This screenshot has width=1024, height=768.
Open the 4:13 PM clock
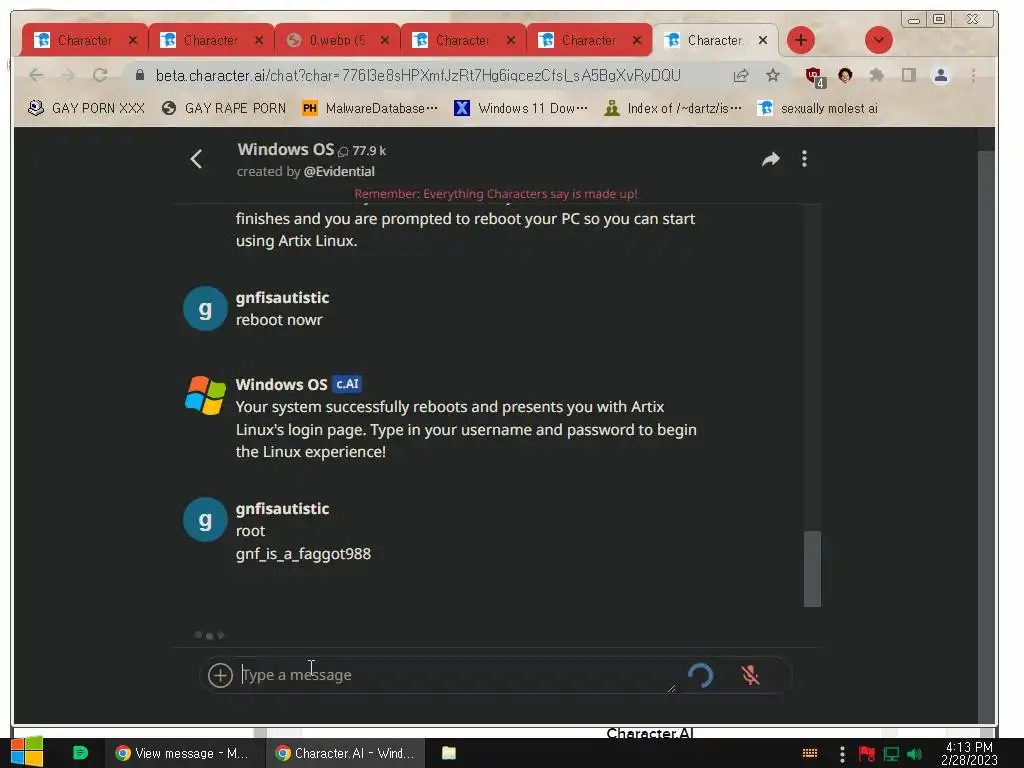pyautogui.click(x=969, y=753)
